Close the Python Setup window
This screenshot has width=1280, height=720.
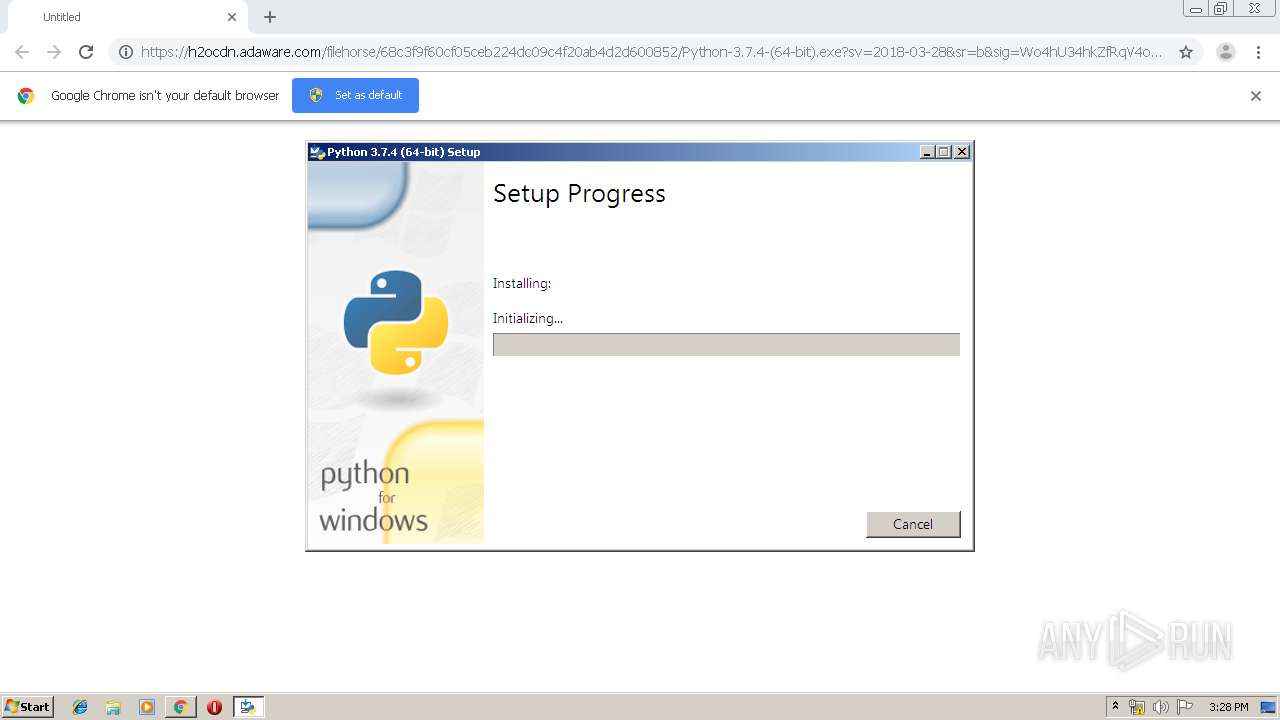pos(962,152)
